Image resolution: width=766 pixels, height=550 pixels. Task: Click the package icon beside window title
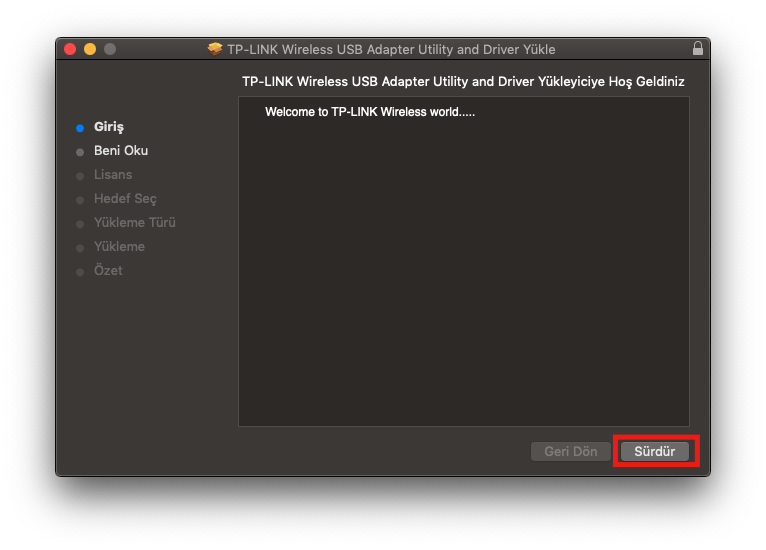click(215, 49)
